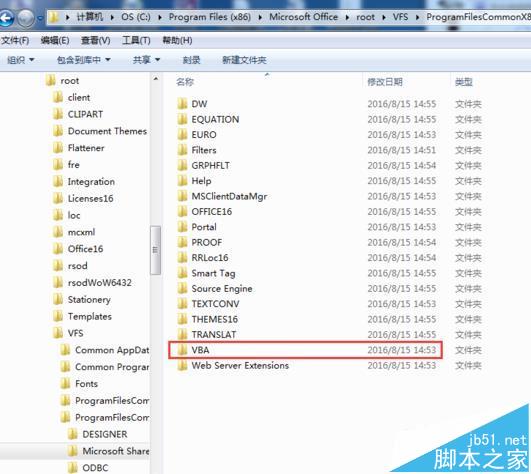531x474 pixels.
Task: Click the navigation pane scrollbar thumb
Action: tap(155, 250)
